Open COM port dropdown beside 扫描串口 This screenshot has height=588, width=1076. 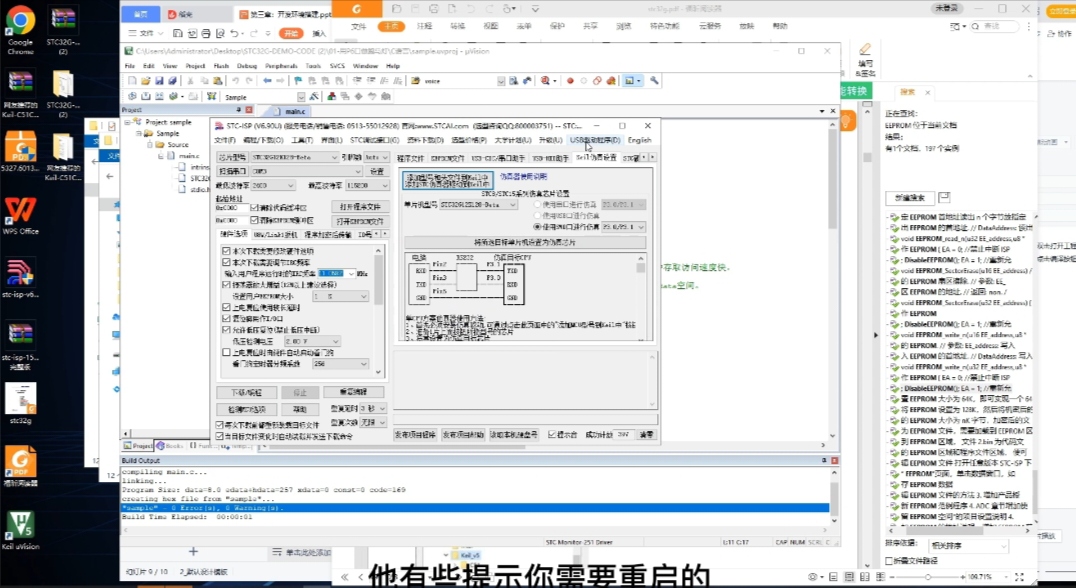306,171
